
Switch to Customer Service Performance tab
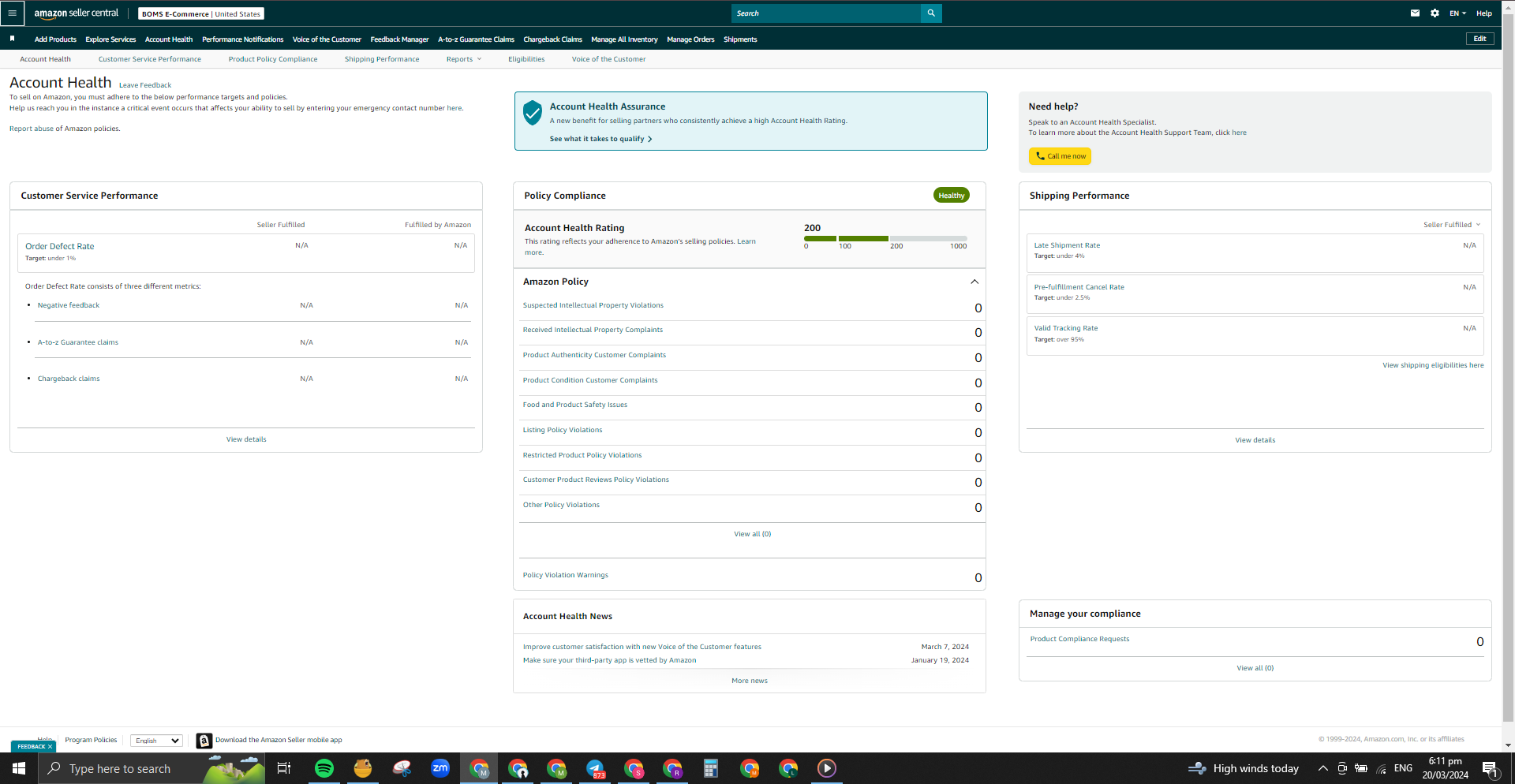150,59
